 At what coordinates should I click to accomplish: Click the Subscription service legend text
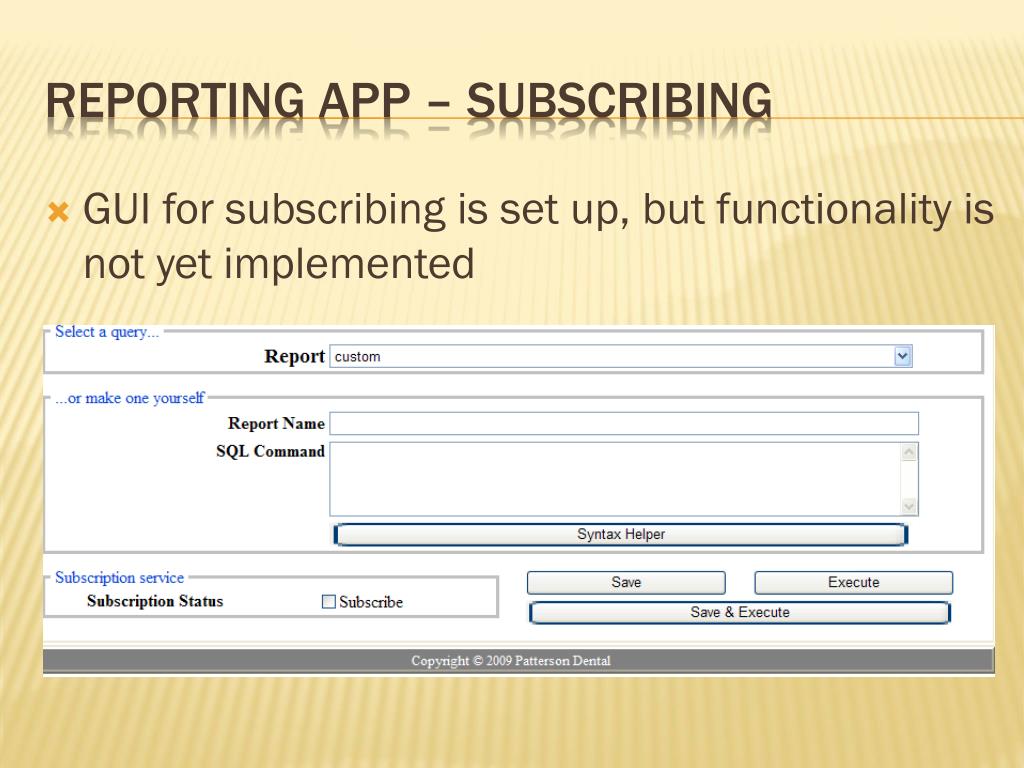coord(119,577)
